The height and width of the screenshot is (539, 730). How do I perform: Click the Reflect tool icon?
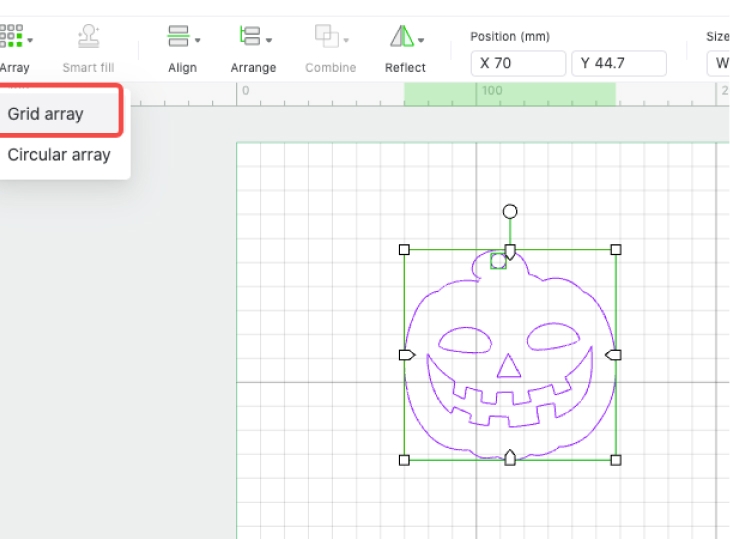tap(402, 37)
